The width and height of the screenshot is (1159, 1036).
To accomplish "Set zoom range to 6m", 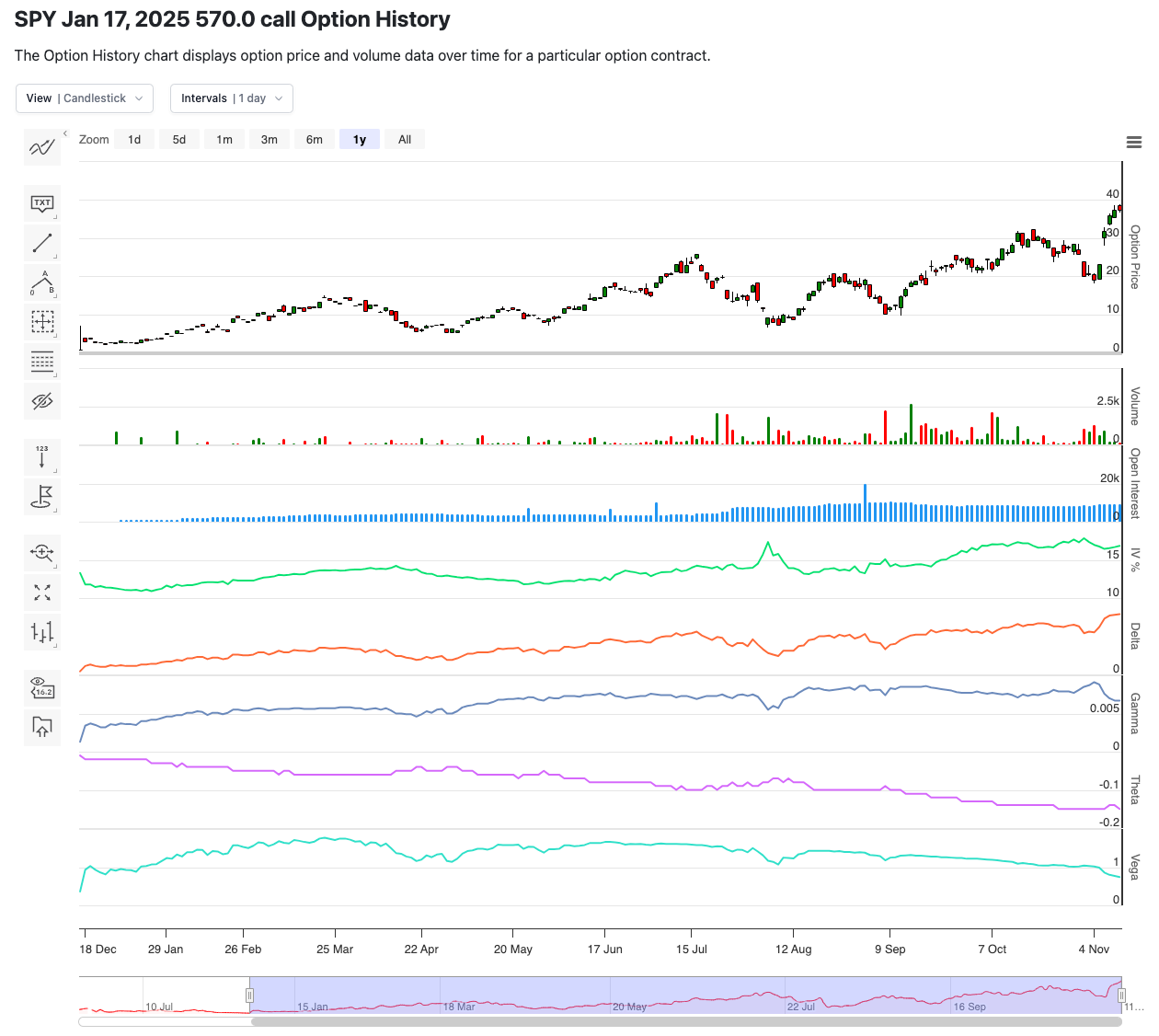I will [x=315, y=140].
